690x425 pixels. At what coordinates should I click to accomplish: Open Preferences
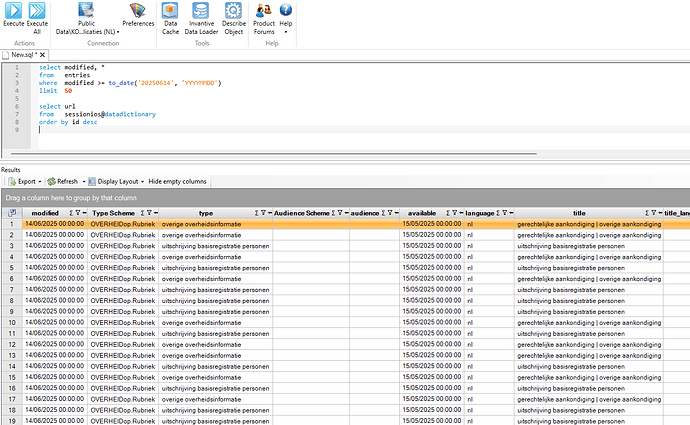138,15
